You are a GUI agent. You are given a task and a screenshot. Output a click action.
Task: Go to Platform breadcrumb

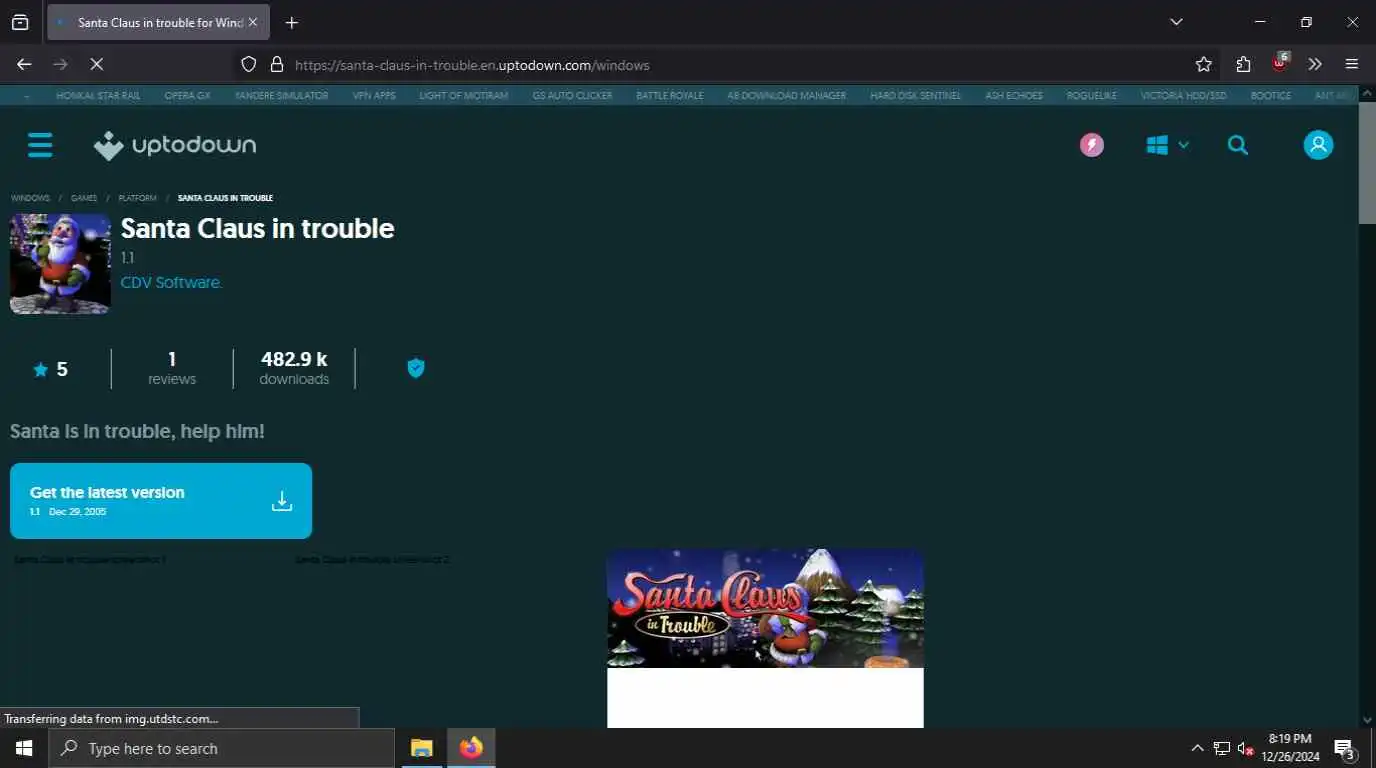point(137,198)
